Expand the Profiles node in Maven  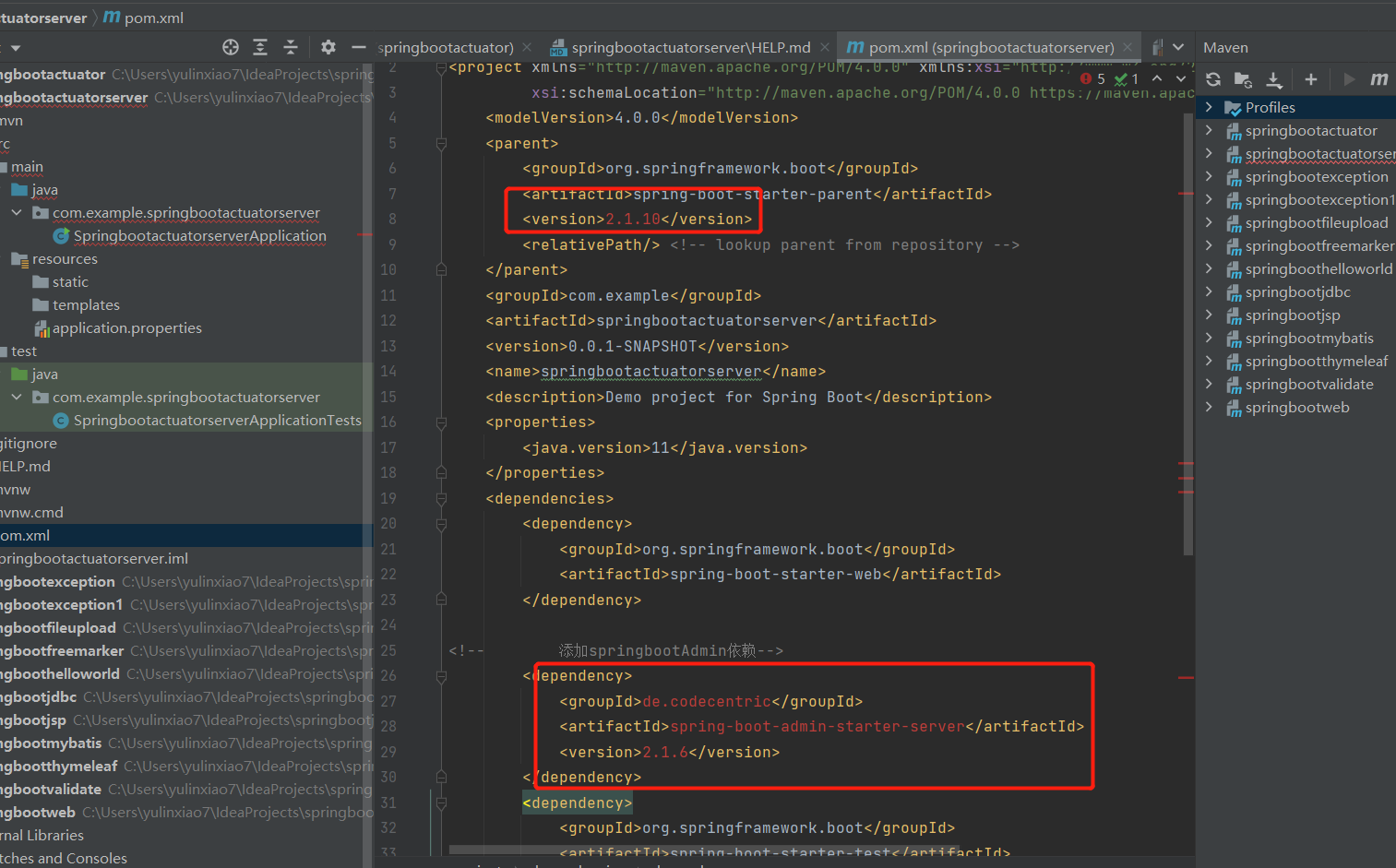[x=1209, y=107]
